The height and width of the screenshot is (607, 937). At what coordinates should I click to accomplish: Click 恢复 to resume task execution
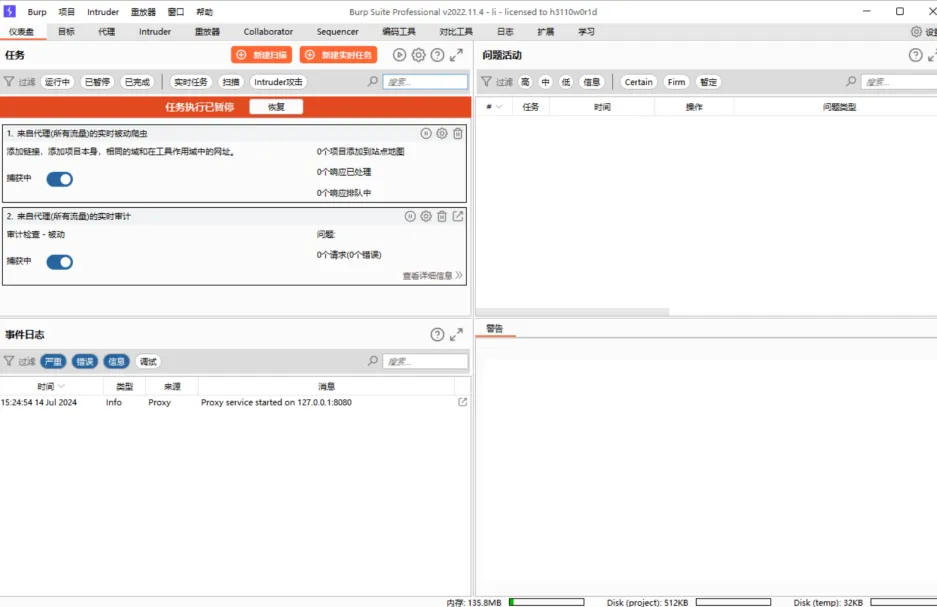(x=276, y=107)
